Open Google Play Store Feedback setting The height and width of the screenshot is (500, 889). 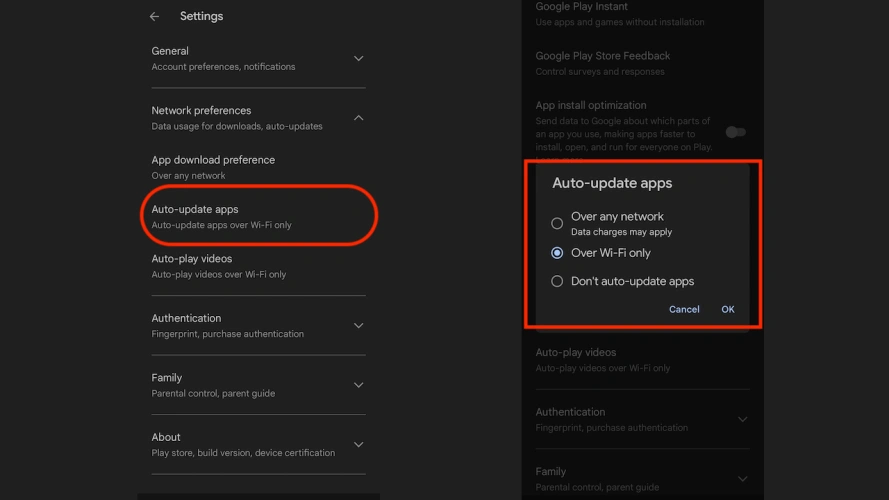[x=602, y=63]
